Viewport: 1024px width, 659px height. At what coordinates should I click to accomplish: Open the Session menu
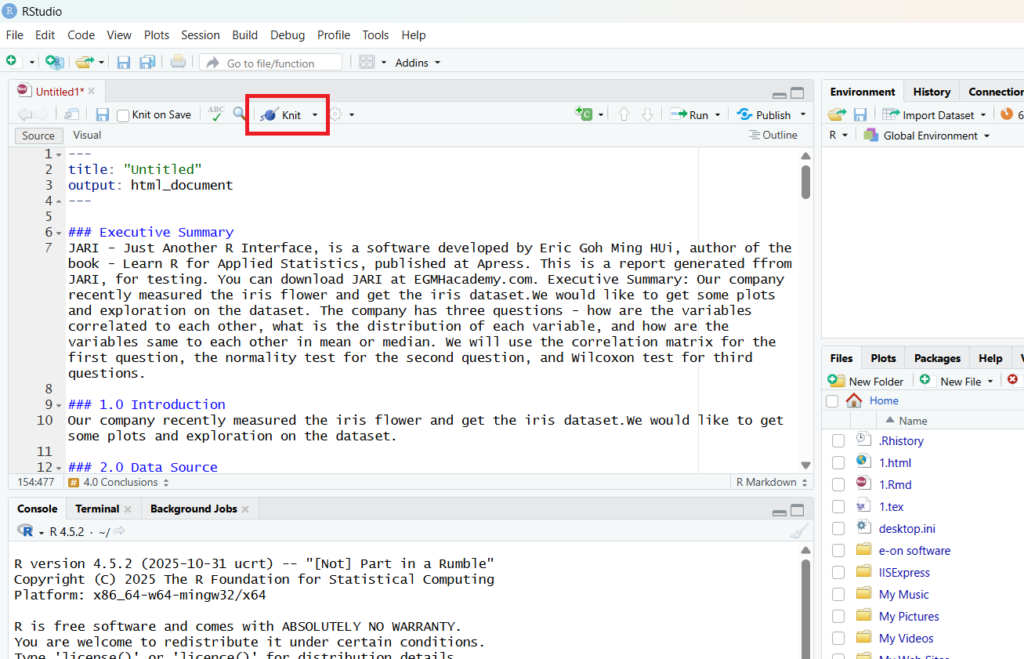[x=200, y=35]
